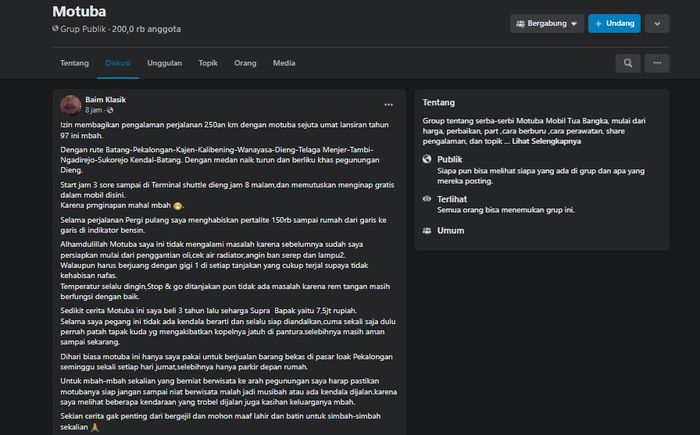This screenshot has width=700, height=435.
Task: Open the Unggulan tab
Action: coord(164,63)
